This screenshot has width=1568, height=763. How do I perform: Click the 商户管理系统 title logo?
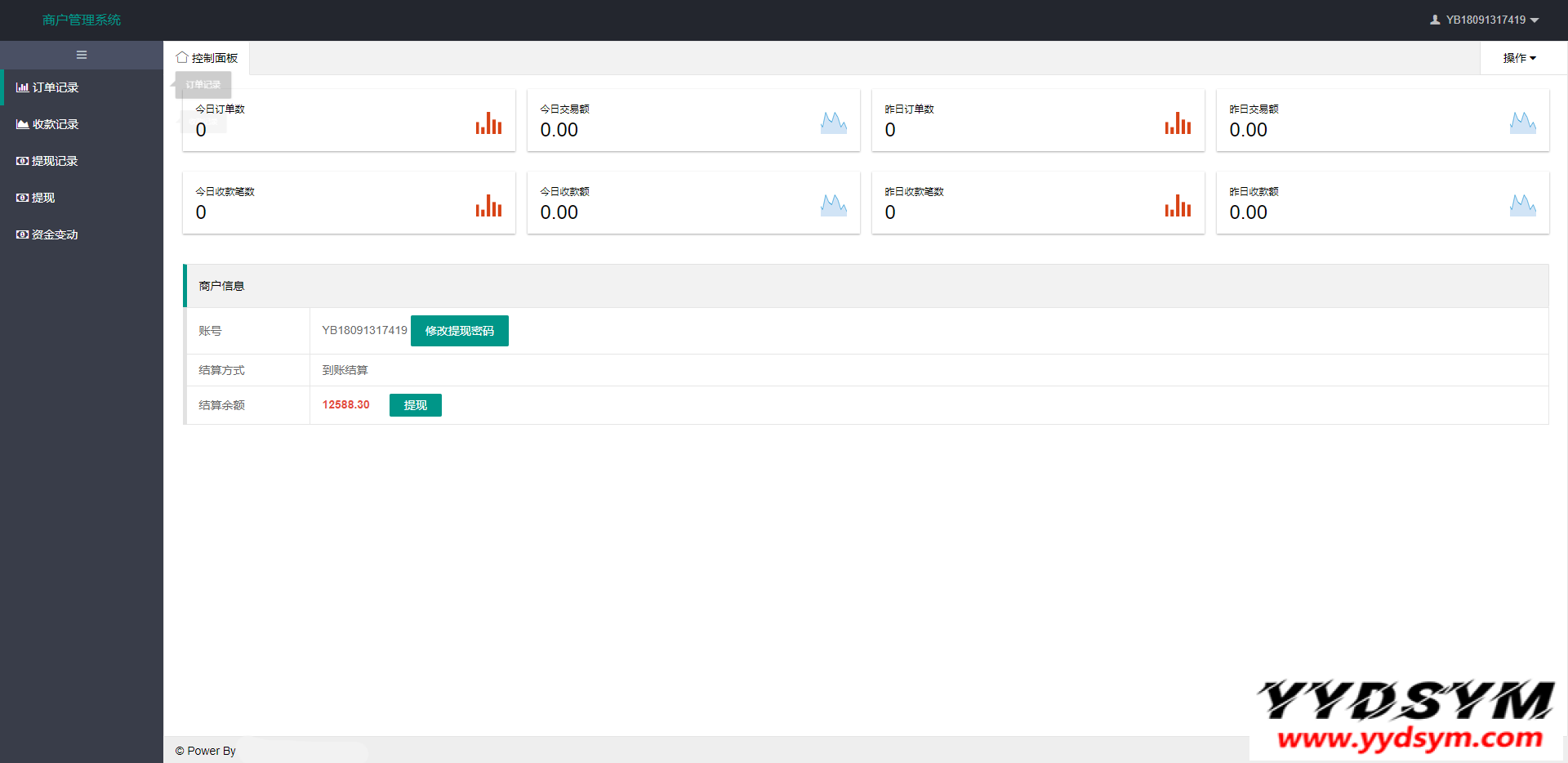tap(82, 20)
